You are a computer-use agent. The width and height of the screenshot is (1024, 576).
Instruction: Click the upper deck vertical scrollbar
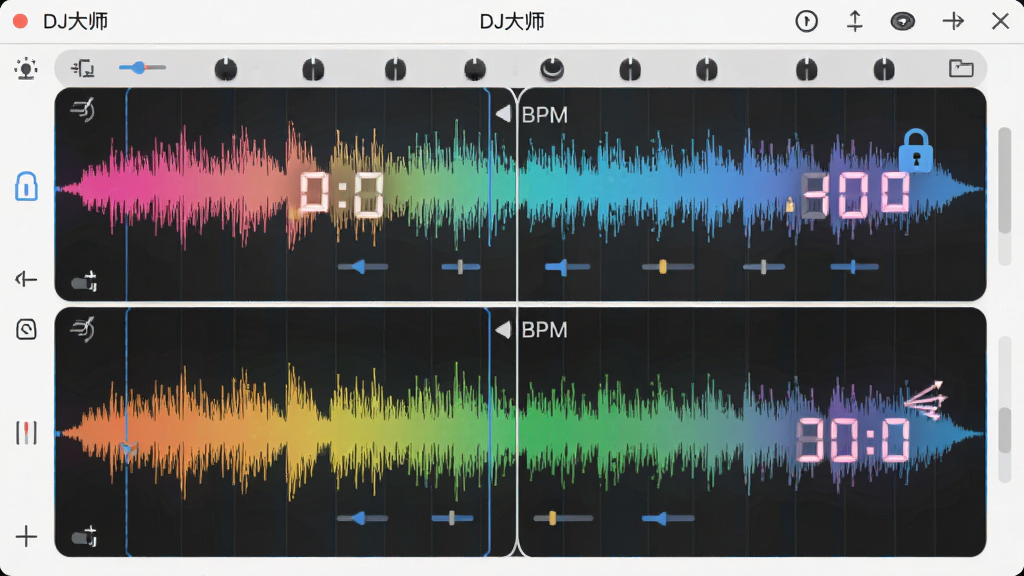click(1005, 196)
